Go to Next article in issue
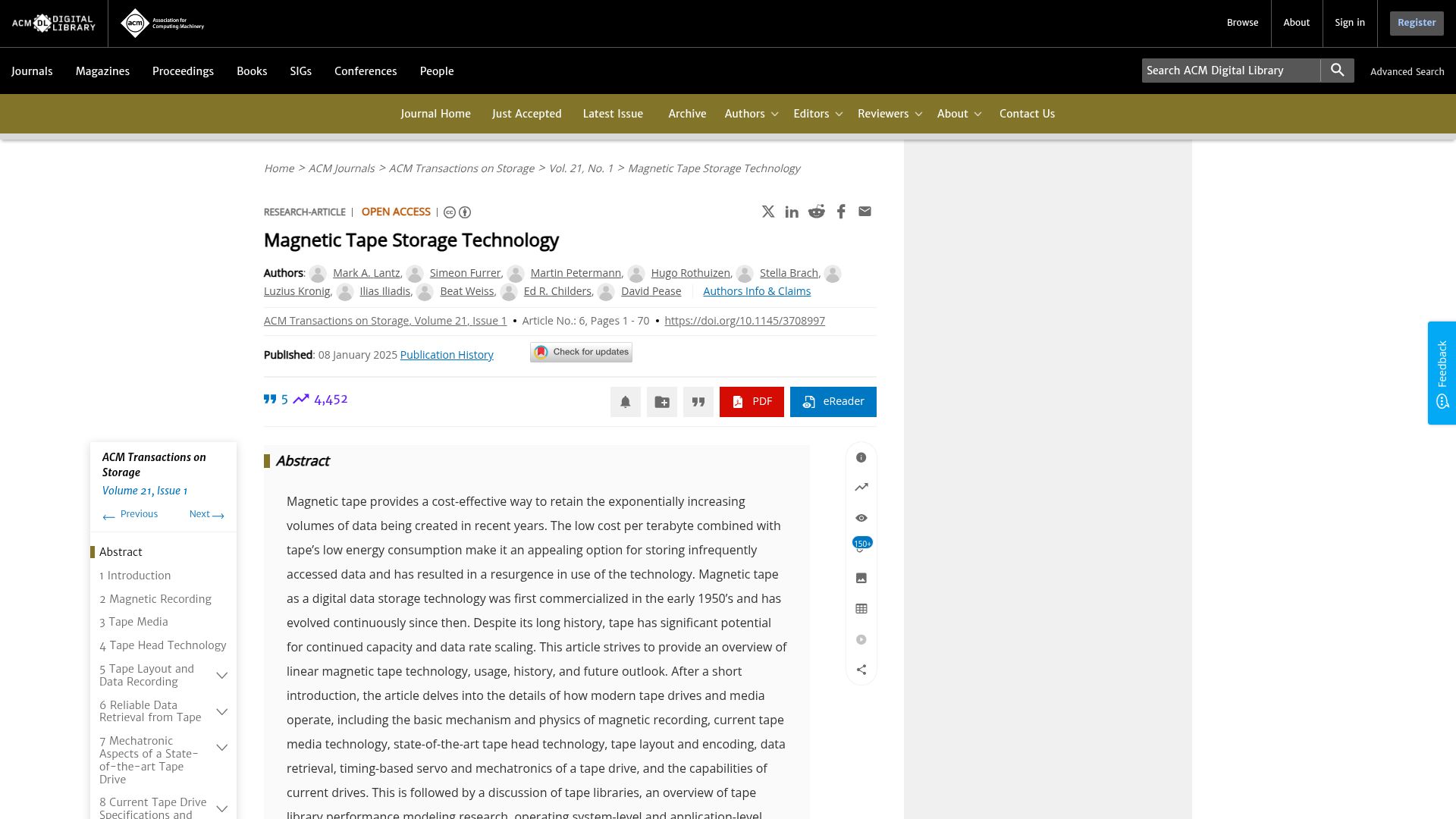 pyautogui.click(x=206, y=514)
